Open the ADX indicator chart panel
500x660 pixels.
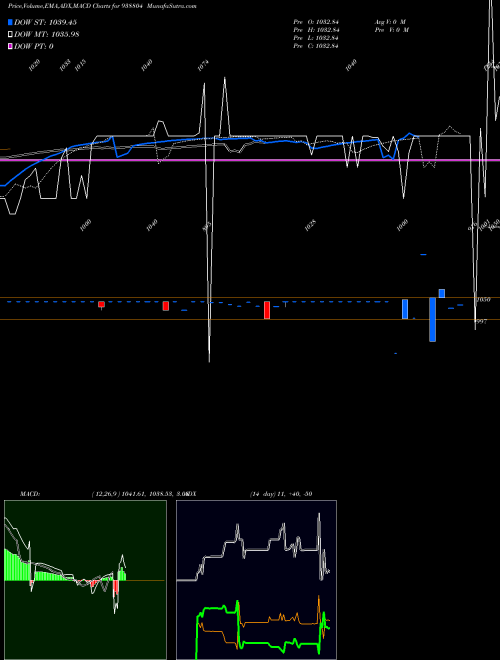256,580
